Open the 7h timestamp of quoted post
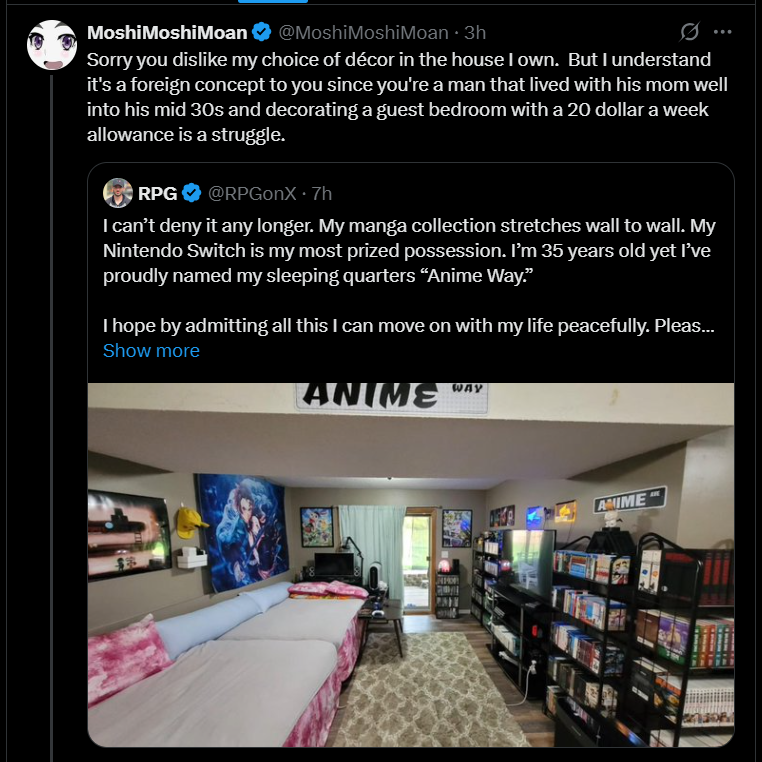Viewport: 762px width, 762px height. pos(322,193)
